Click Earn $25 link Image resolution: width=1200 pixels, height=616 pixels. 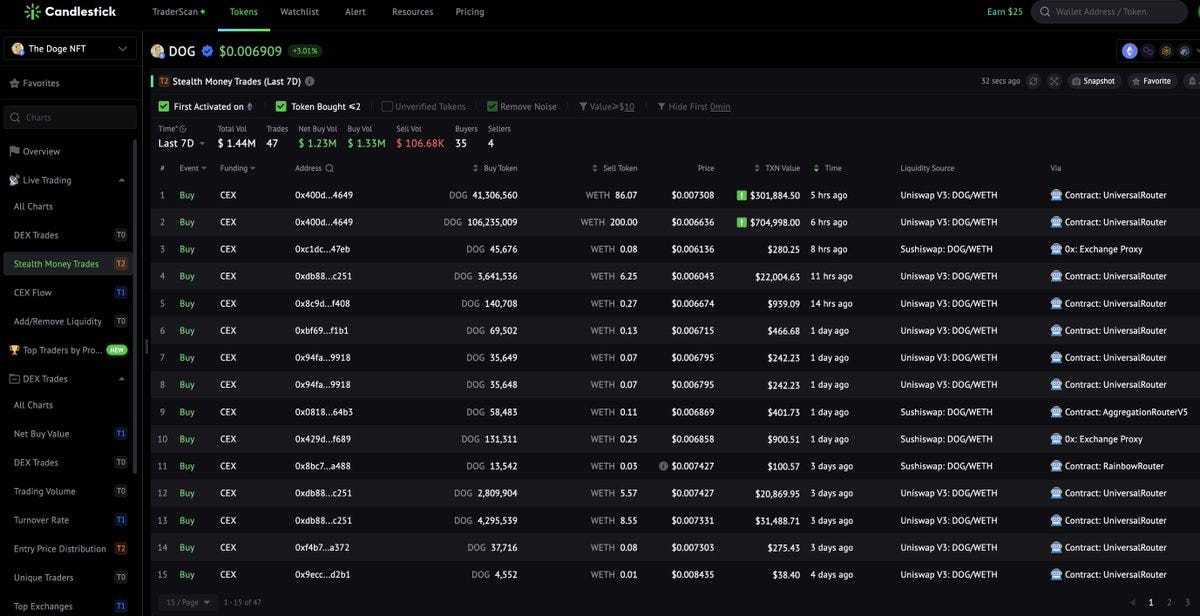click(x=1005, y=12)
